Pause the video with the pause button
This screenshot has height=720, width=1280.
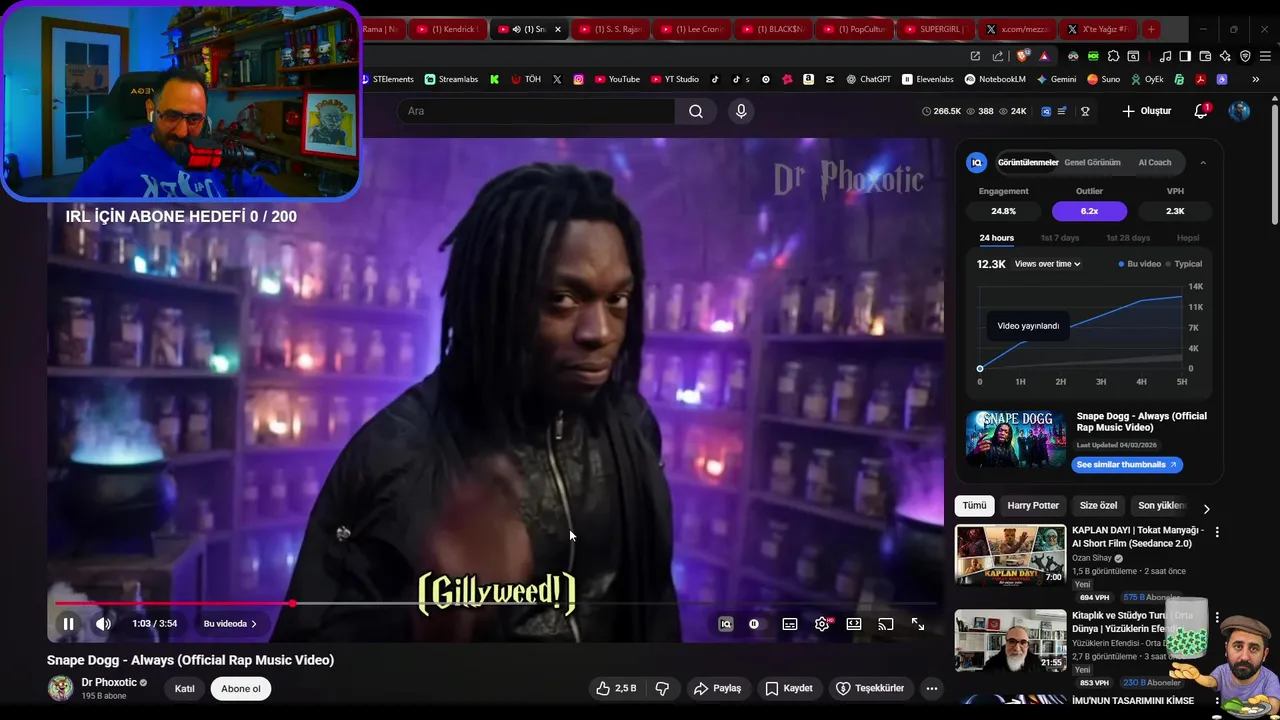click(x=68, y=624)
